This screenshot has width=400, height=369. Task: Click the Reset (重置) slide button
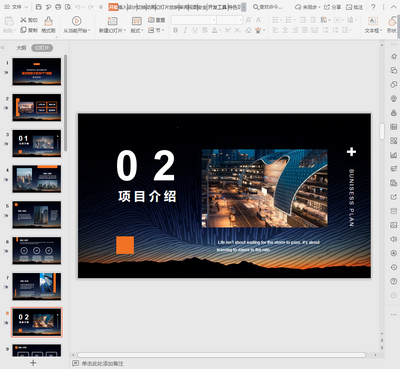(x=156, y=20)
